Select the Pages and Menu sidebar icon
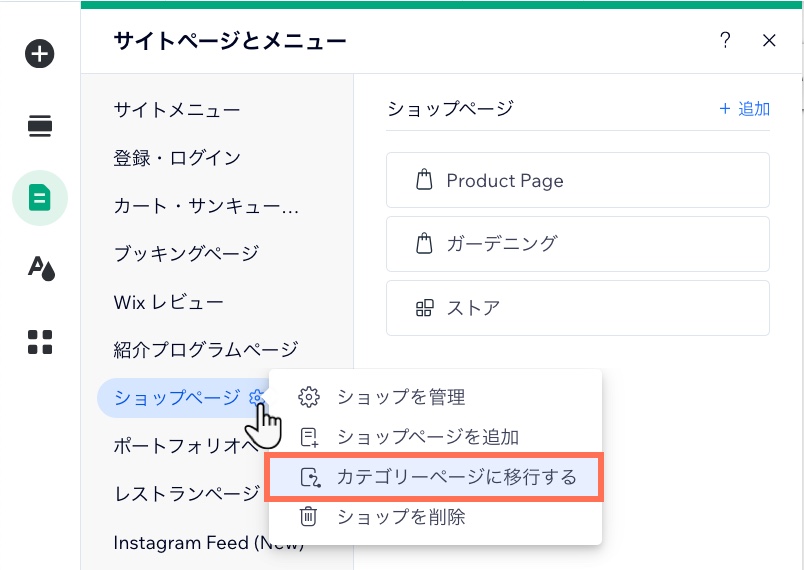Screen dimensions: 804x570 coord(40,197)
